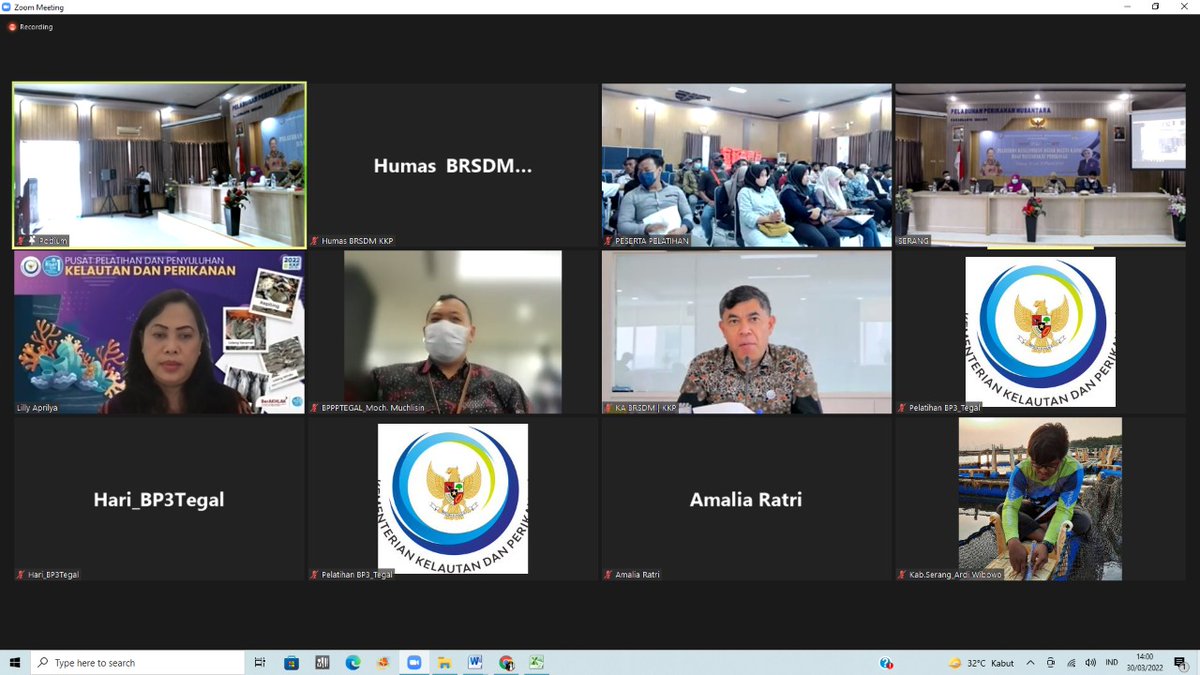Image resolution: width=1200 pixels, height=675 pixels.
Task: Select PESERTA PELATIHAN video tile
Action: 747,165
